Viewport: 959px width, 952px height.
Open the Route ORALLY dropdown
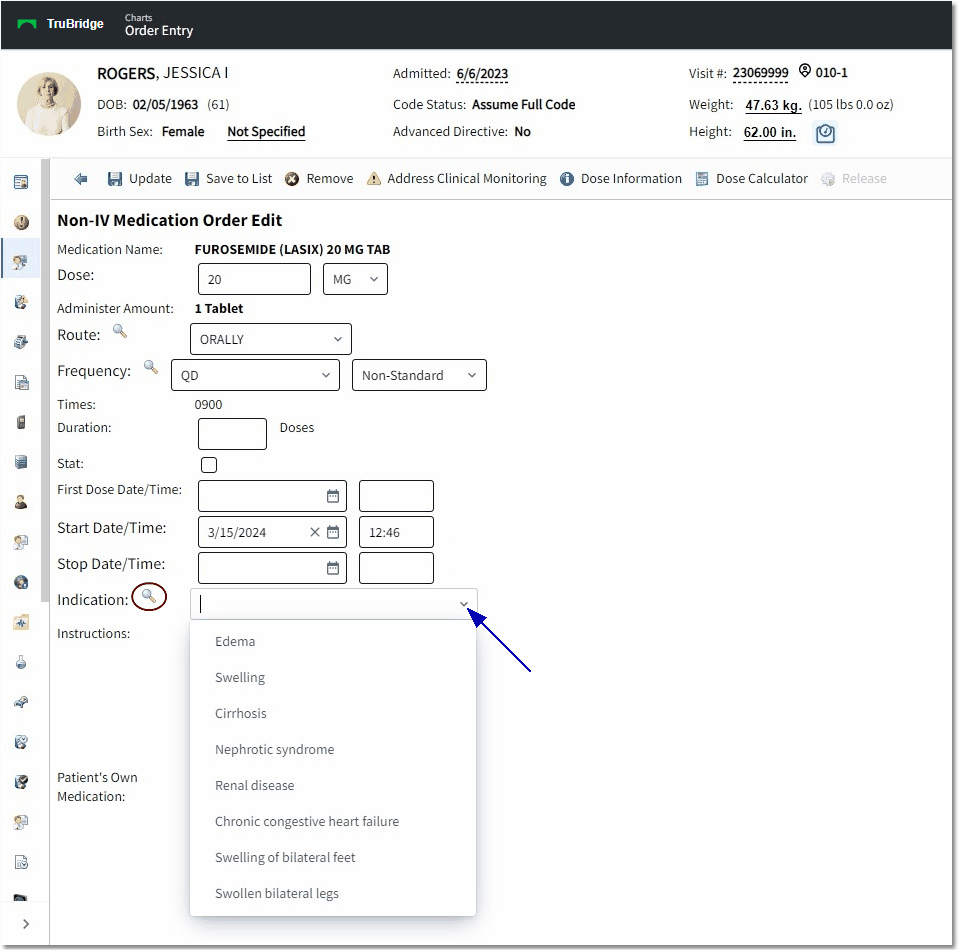(271, 339)
